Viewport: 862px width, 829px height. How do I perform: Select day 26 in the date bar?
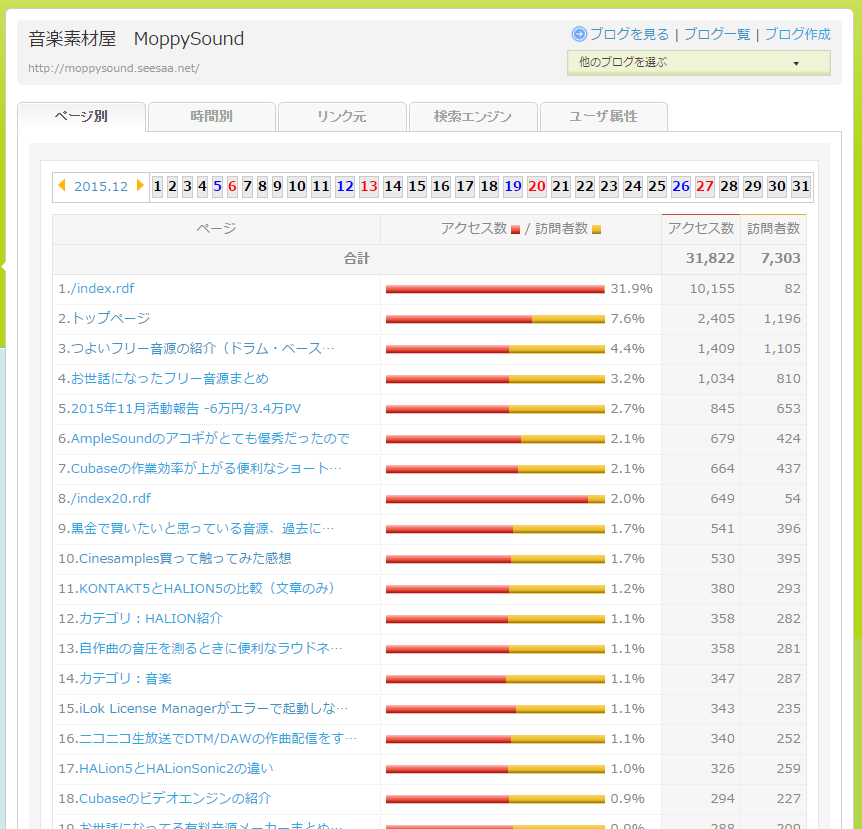pos(681,187)
